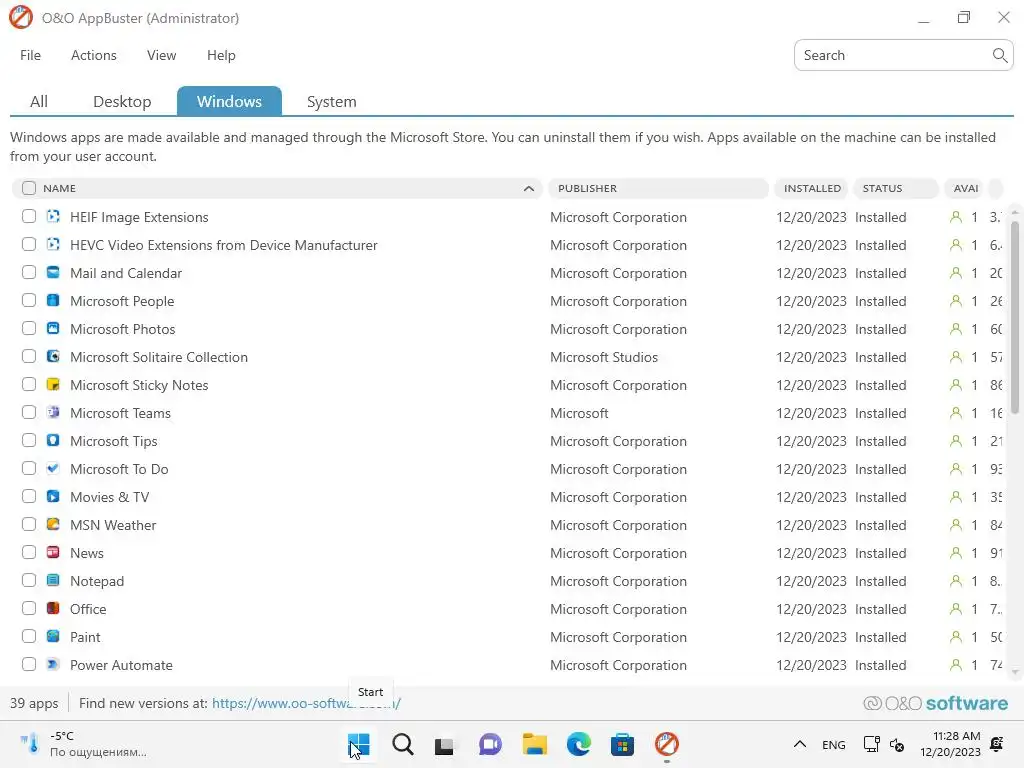Switch to the System tab
The height and width of the screenshot is (768, 1024).
pyautogui.click(x=331, y=101)
